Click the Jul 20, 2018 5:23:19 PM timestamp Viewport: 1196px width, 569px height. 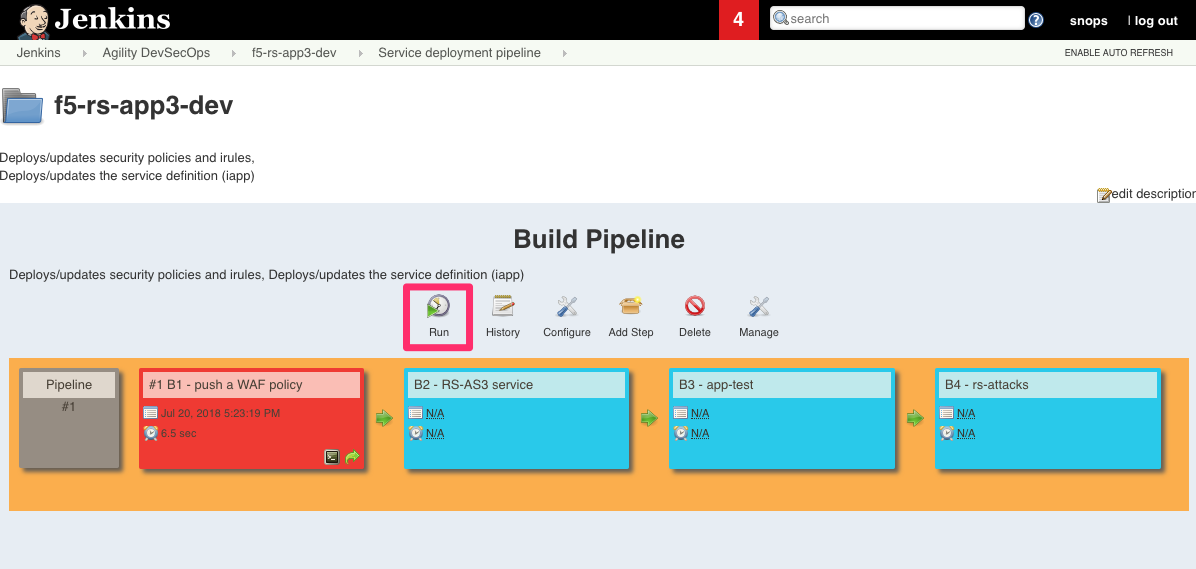click(220, 413)
